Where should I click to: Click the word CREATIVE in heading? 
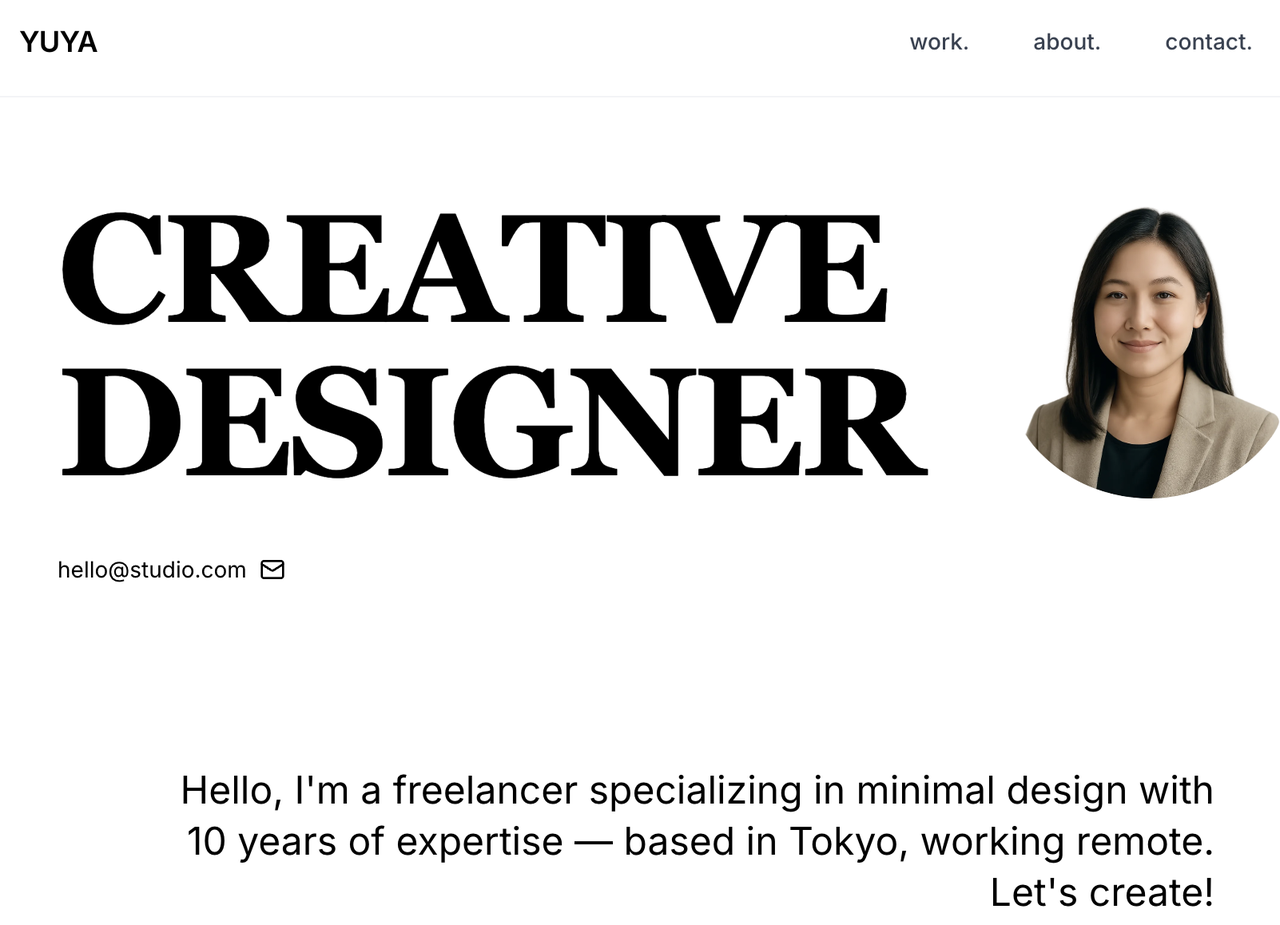pos(473,268)
